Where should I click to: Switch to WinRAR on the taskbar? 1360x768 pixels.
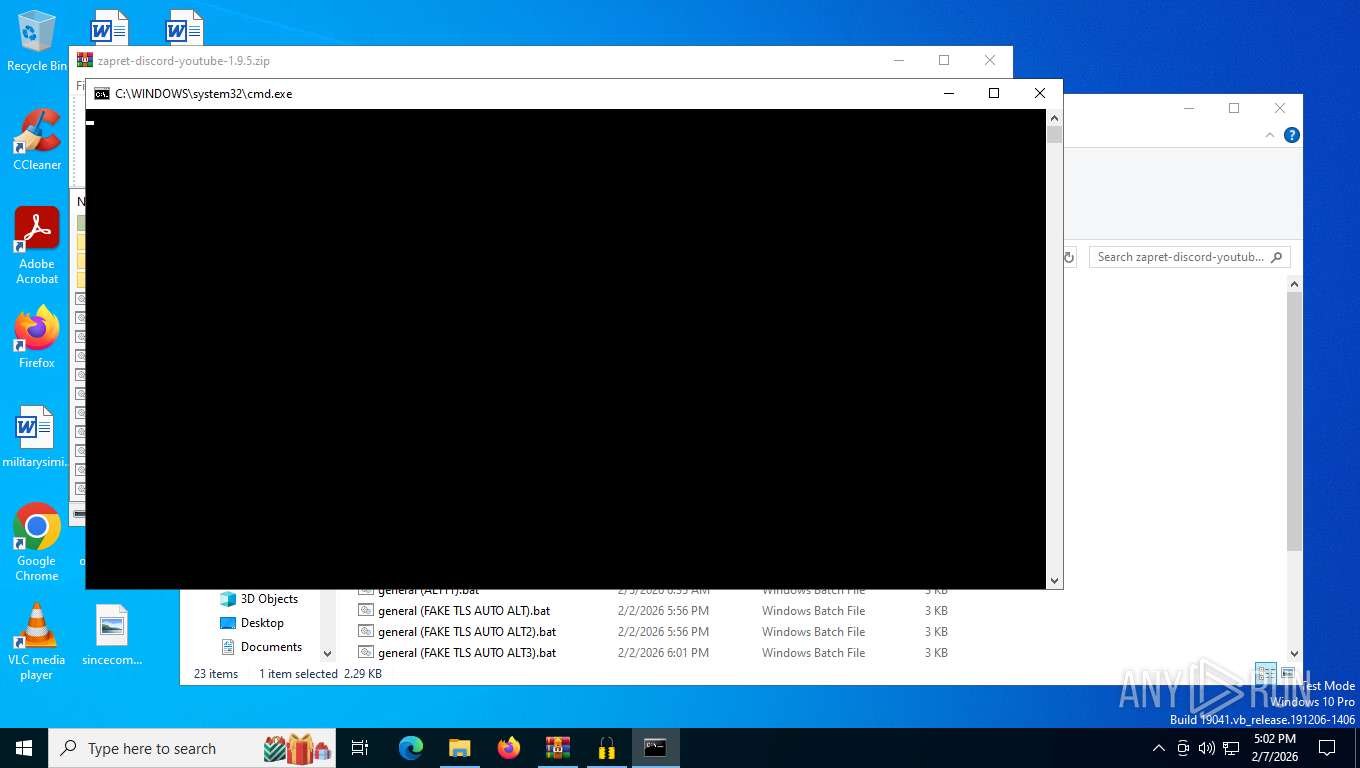click(x=558, y=748)
